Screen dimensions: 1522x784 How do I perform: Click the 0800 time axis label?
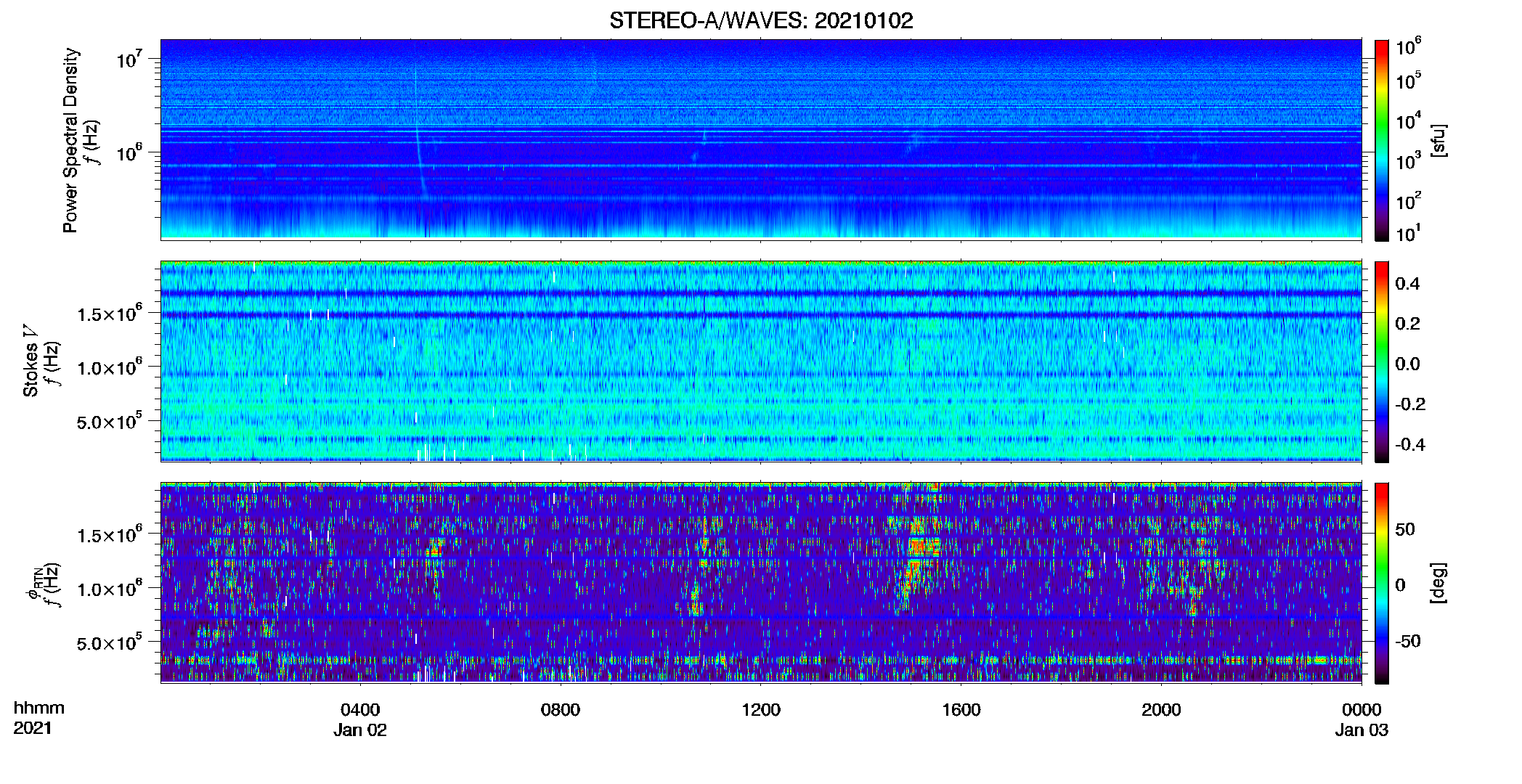coord(561,710)
